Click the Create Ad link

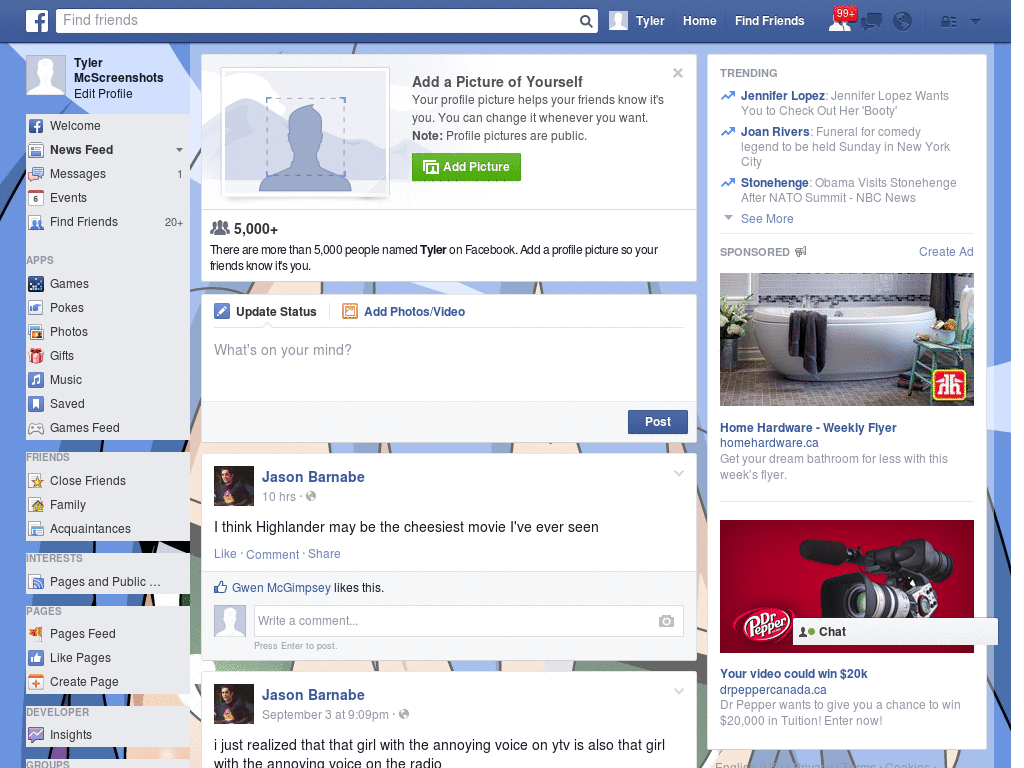pyautogui.click(x=946, y=252)
